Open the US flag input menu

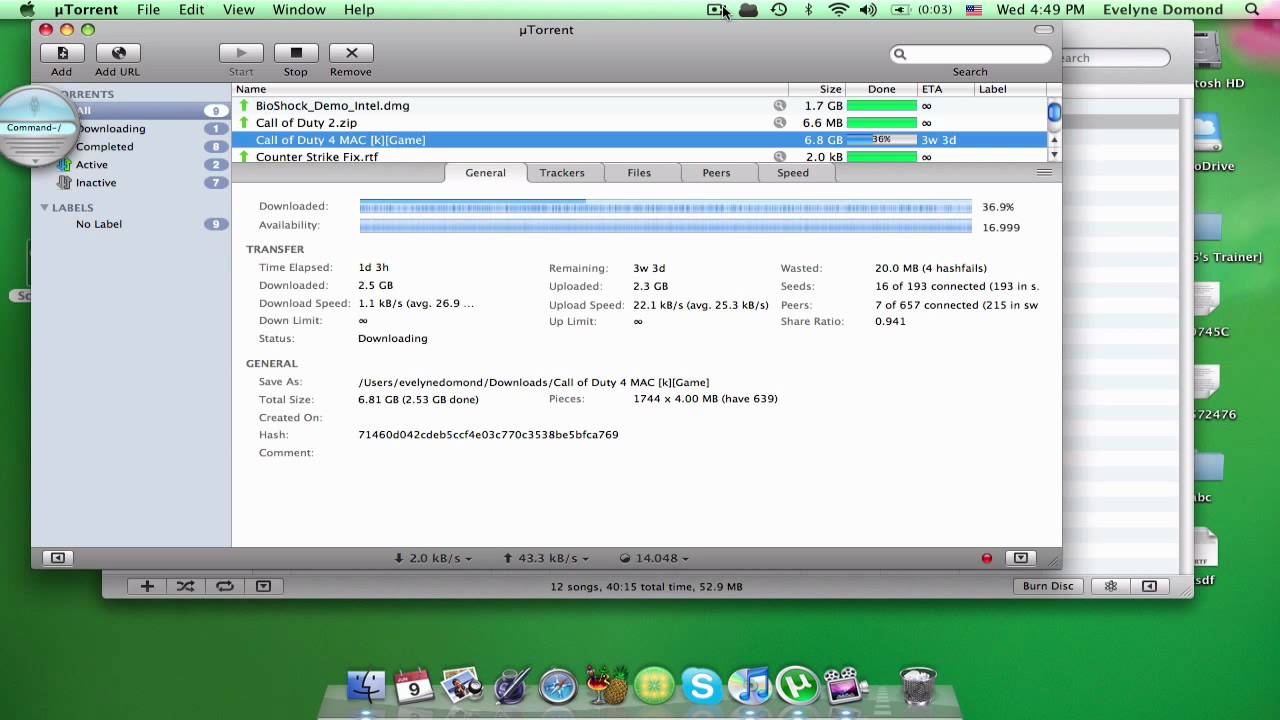click(973, 10)
